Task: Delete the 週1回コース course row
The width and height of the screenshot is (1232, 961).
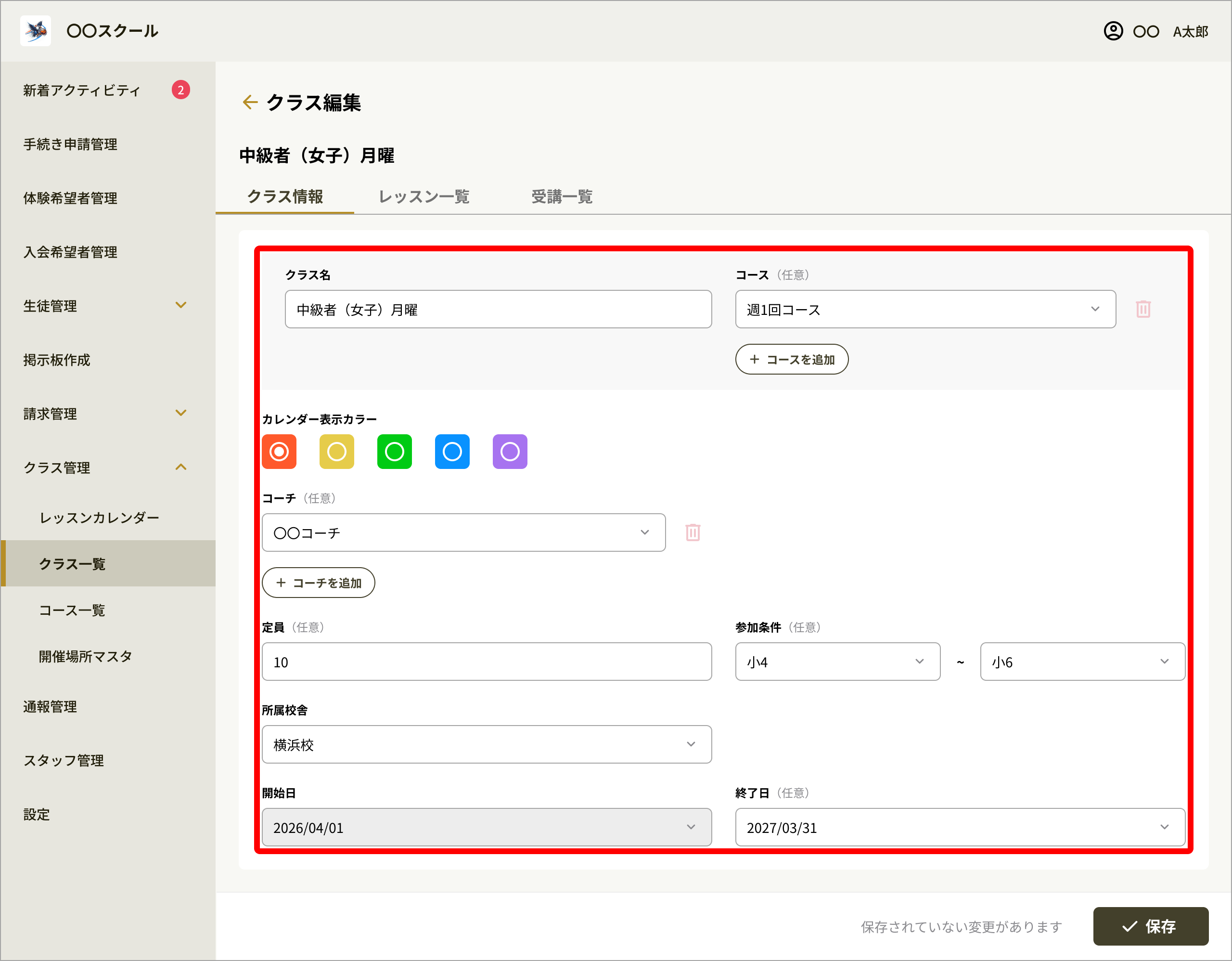Action: (1143, 309)
